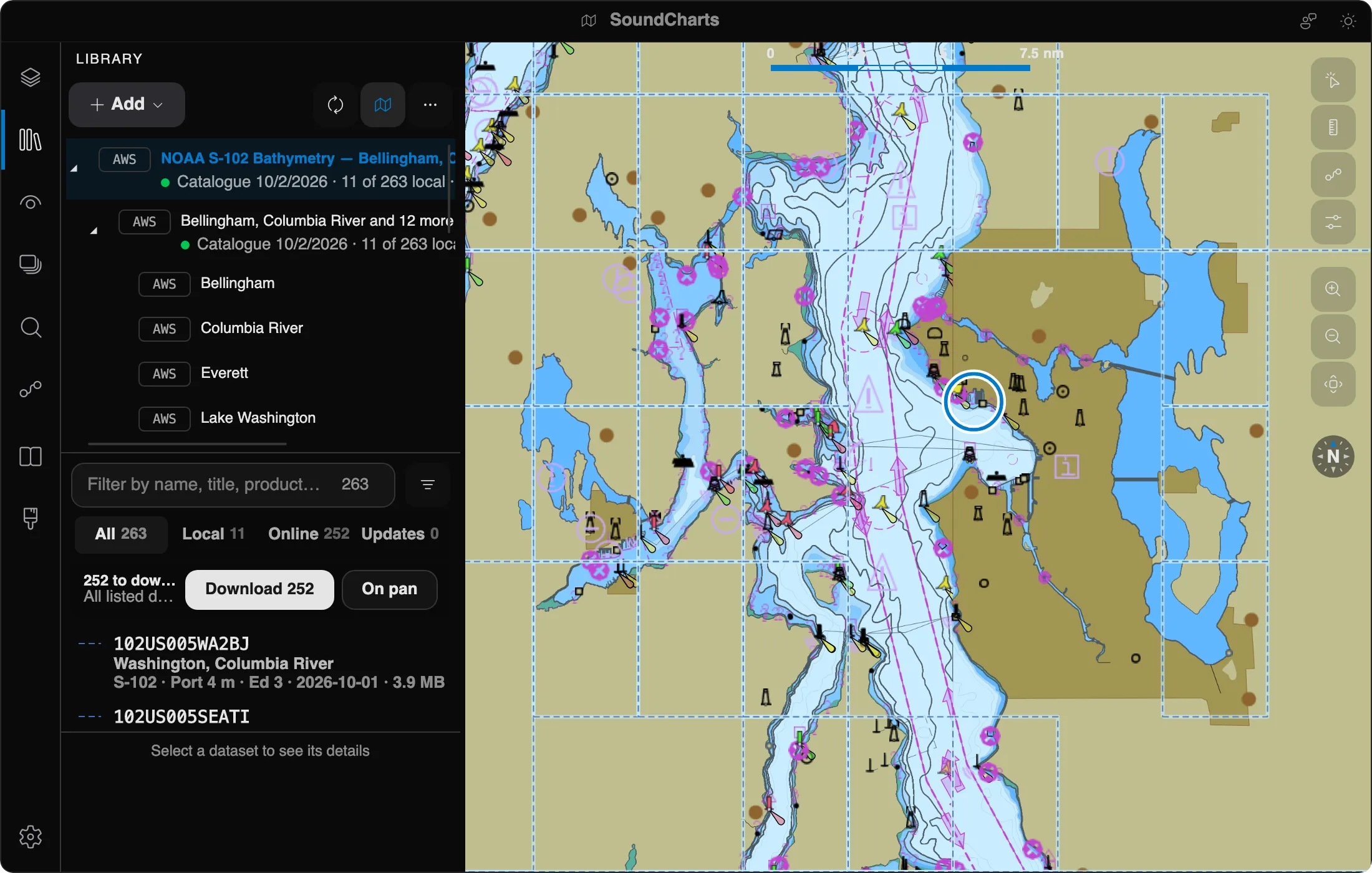This screenshot has width=1372, height=873.
Task: Select dataset 102US005WA2BJ
Action: (x=261, y=662)
